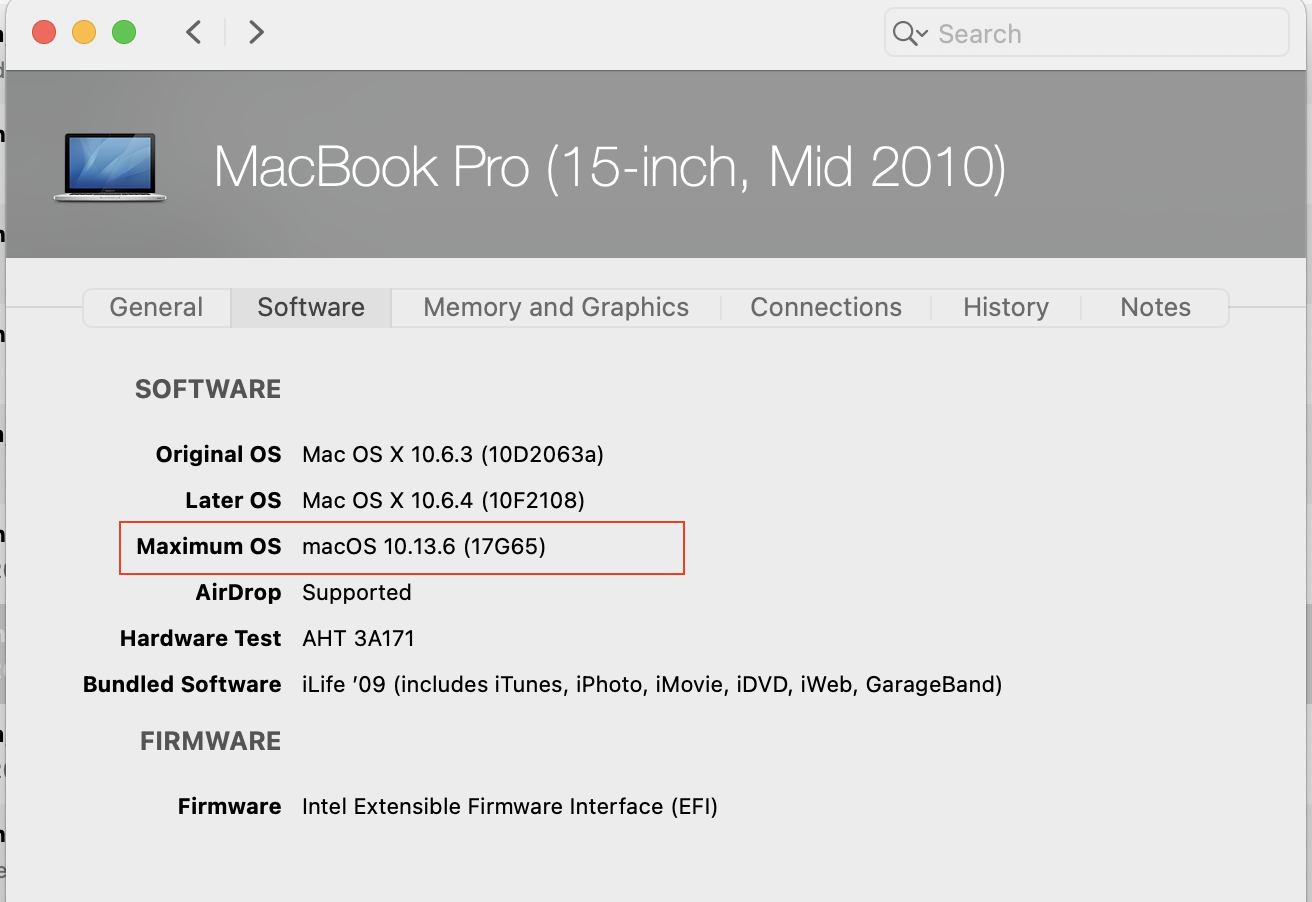This screenshot has height=902, width=1312.
Task: Click the Mac OS X 10.6.3 Original OS value
Action: tap(453, 455)
